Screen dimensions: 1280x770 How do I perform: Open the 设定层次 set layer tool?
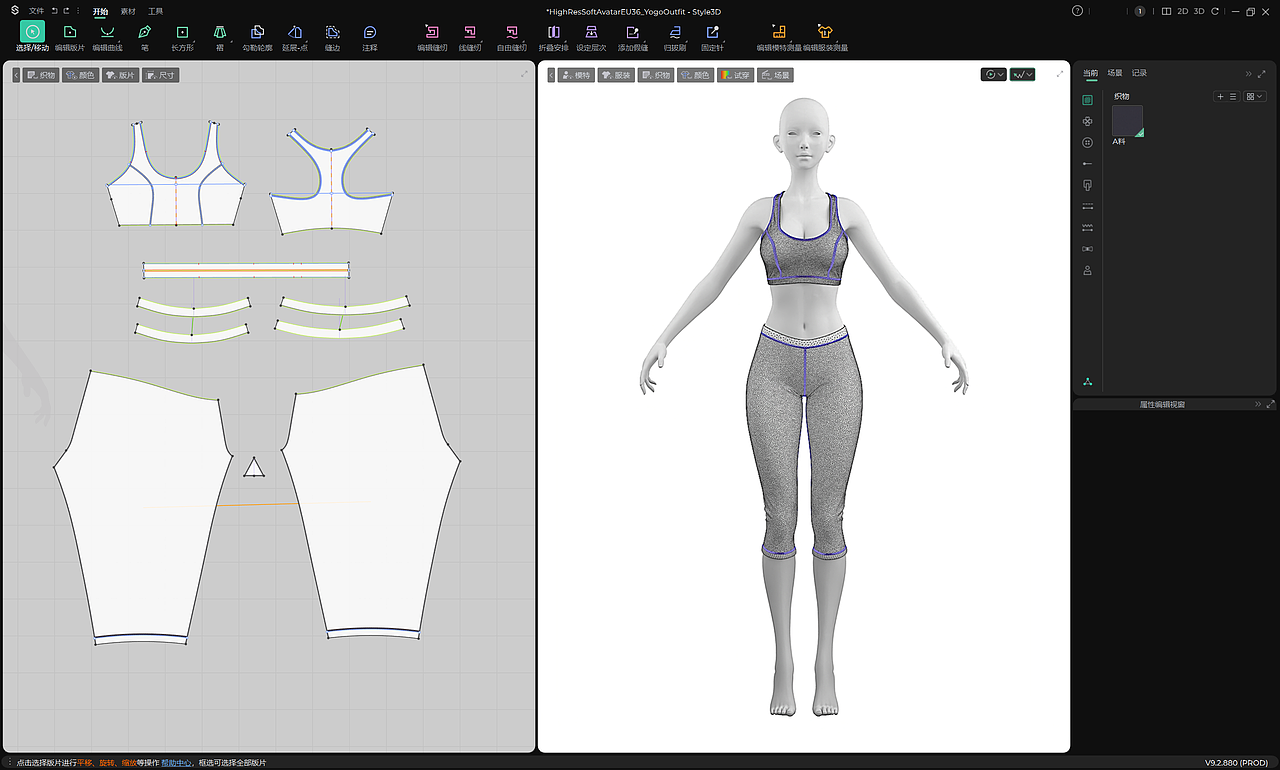coord(591,37)
